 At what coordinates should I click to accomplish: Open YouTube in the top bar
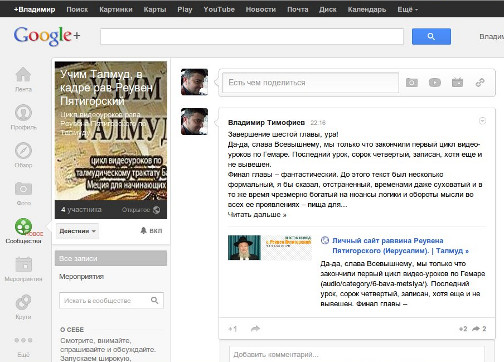click(x=219, y=9)
